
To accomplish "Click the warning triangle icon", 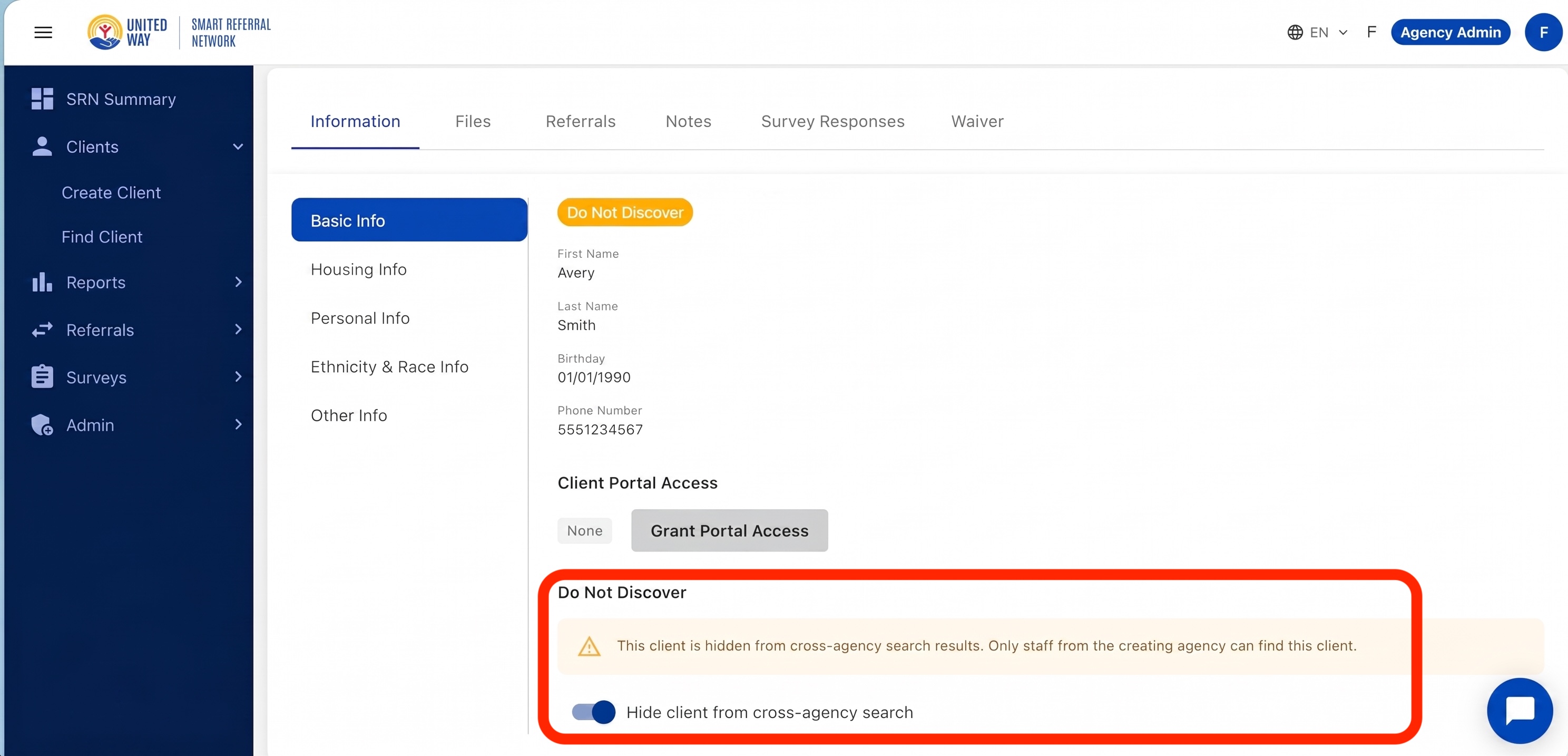I will (589, 646).
